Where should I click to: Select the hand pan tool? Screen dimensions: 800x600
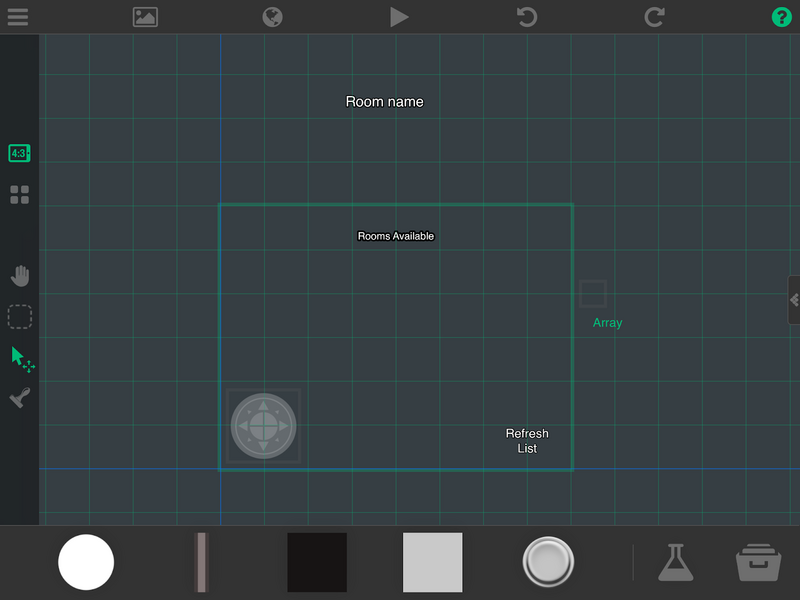pos(20,276)
